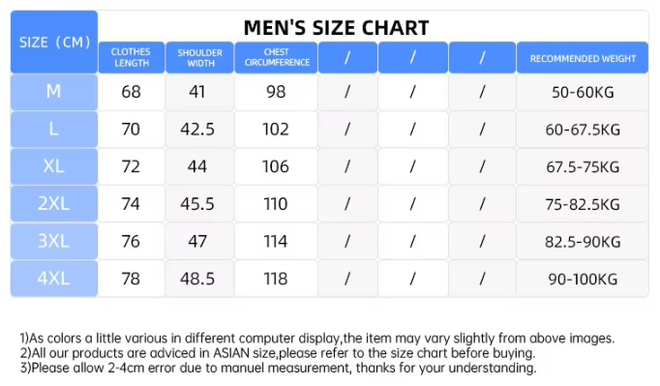Click shoulder width value 45.5
660x386 pixels.
pos(197,204)
